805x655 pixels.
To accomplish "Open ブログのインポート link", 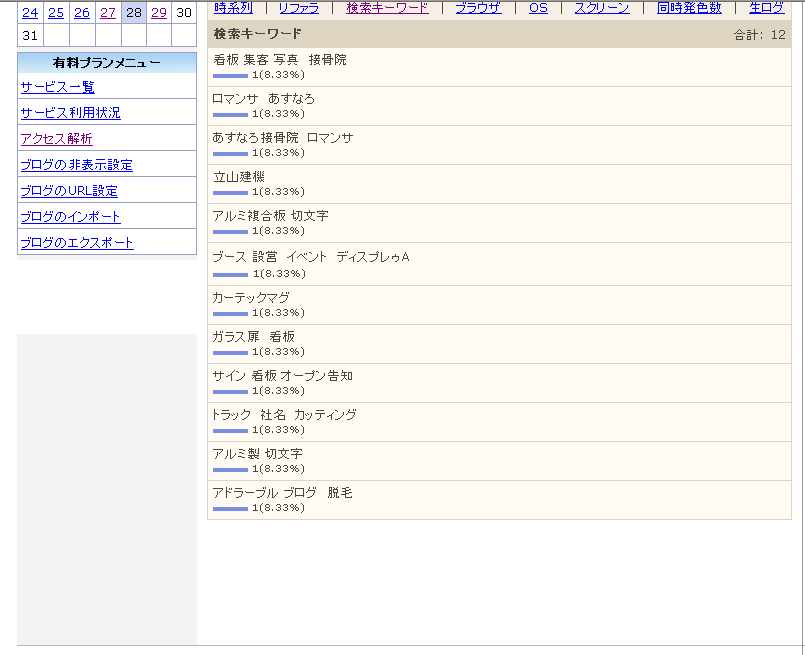I will coord(70,217).
